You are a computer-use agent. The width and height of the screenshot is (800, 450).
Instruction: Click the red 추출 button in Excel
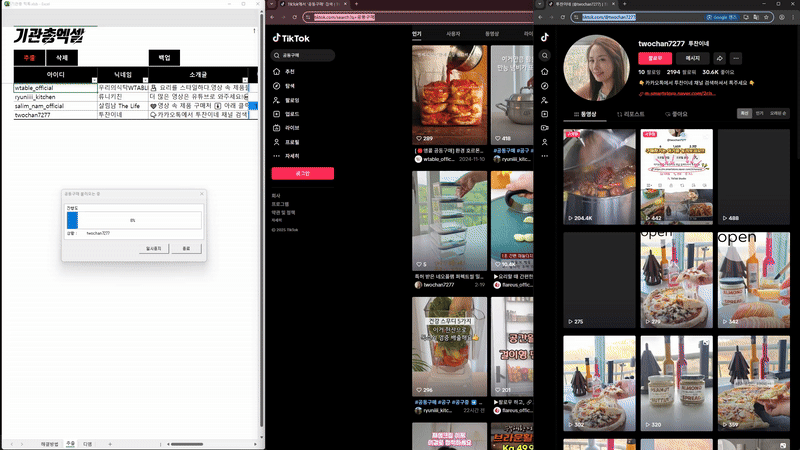point(29,58)
